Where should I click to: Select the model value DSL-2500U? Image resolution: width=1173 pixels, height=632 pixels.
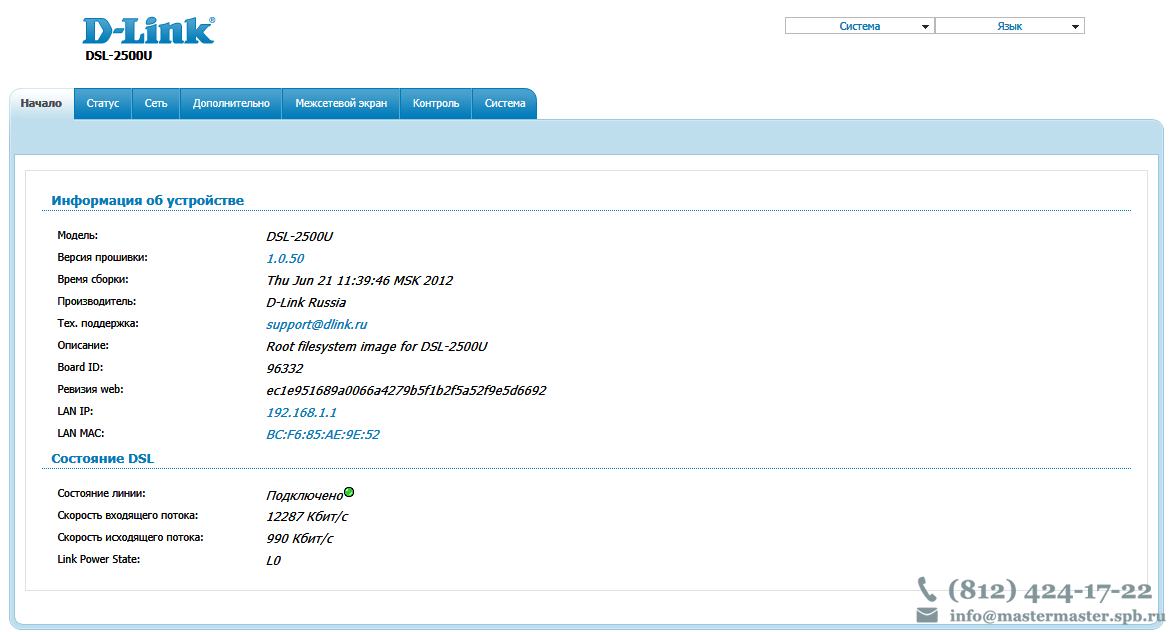(299, 236)
